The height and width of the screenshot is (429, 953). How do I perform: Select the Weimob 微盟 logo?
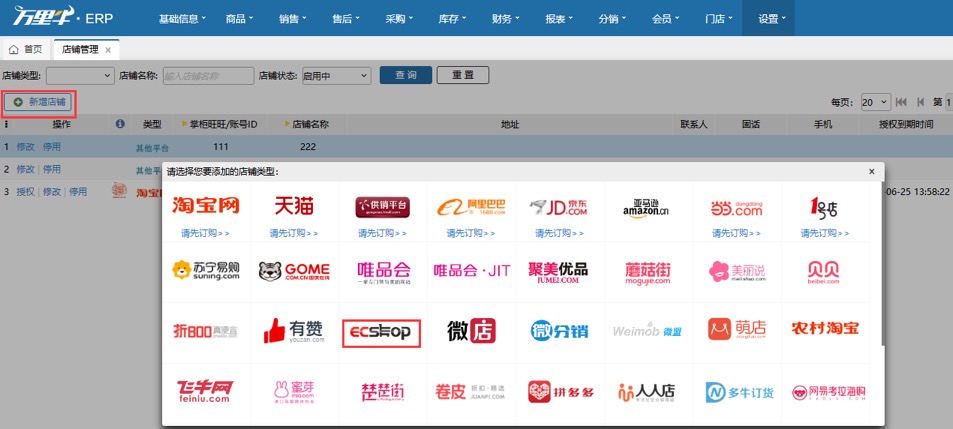pos(647,331)
